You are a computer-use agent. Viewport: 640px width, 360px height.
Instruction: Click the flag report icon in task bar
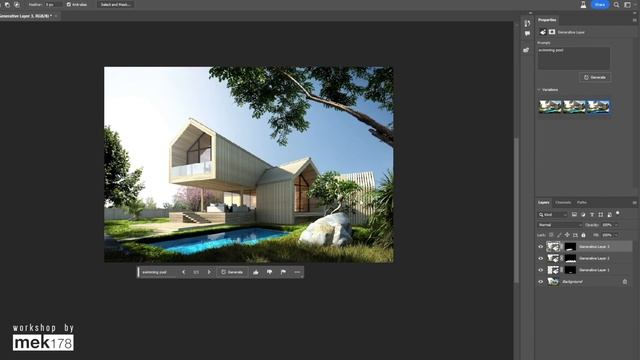[x=283, y=272]
